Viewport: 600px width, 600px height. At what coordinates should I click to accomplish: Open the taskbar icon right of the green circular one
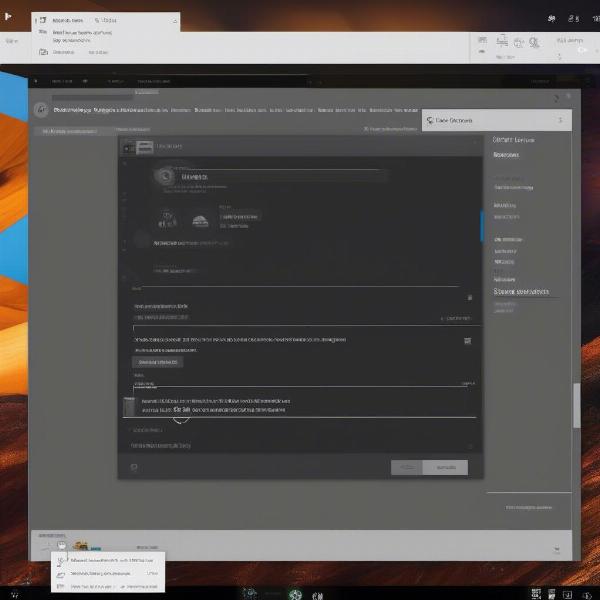(318, 595)
